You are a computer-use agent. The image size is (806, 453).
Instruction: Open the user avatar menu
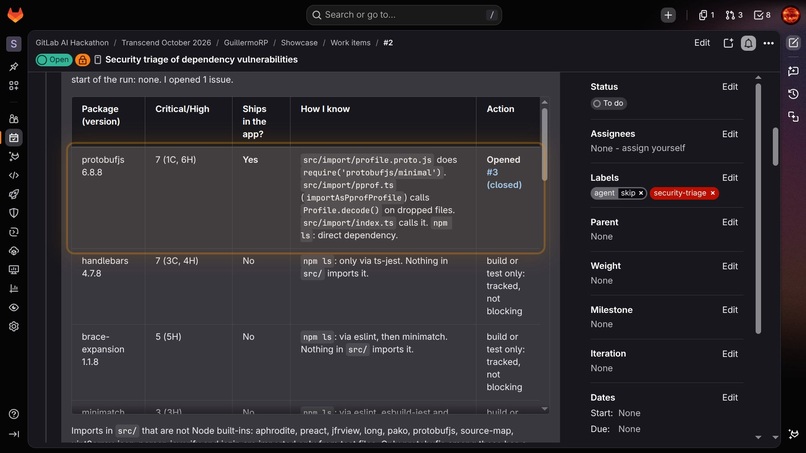tap(791, 15)
